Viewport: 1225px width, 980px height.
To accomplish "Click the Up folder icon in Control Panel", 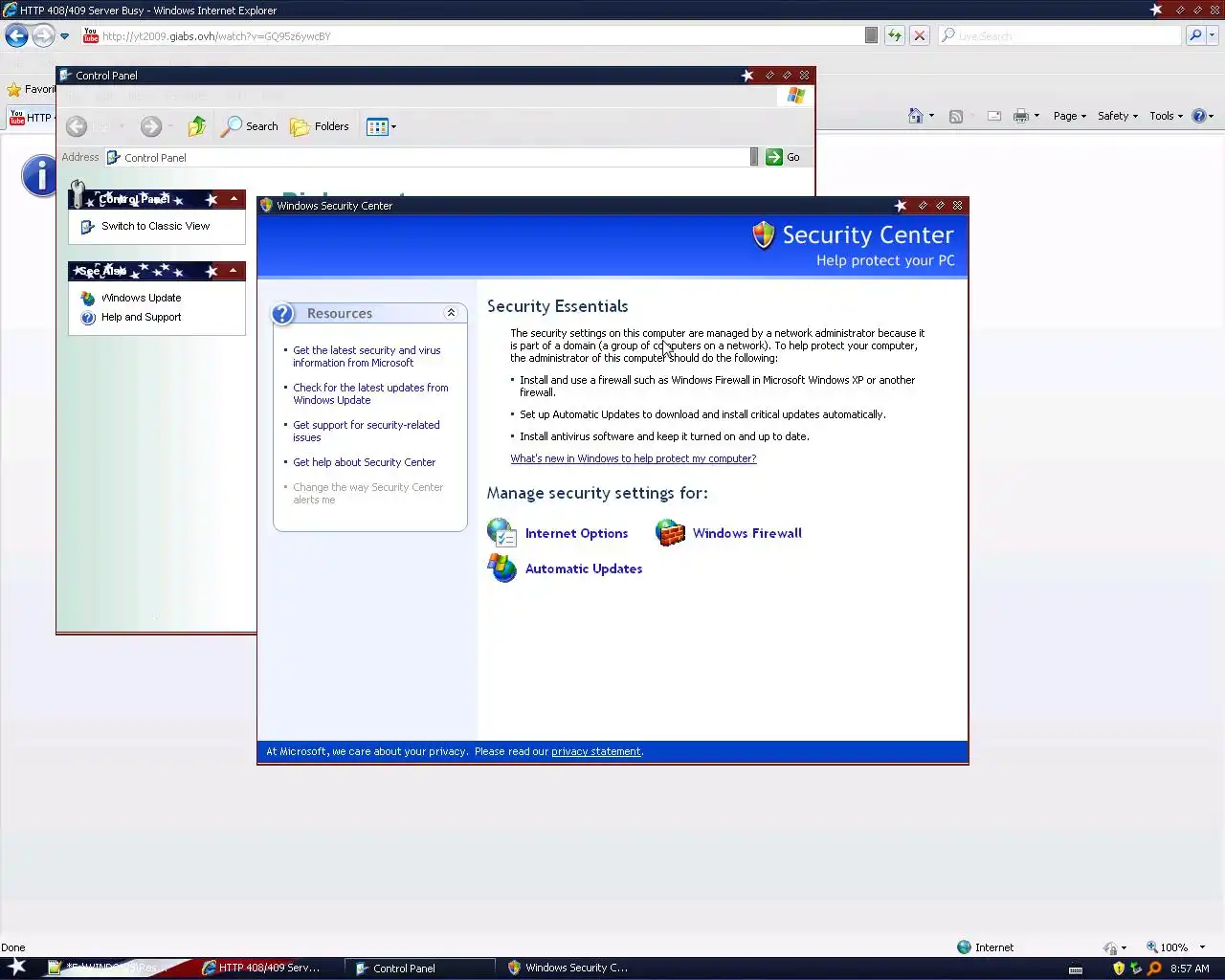I will (197, 126).
